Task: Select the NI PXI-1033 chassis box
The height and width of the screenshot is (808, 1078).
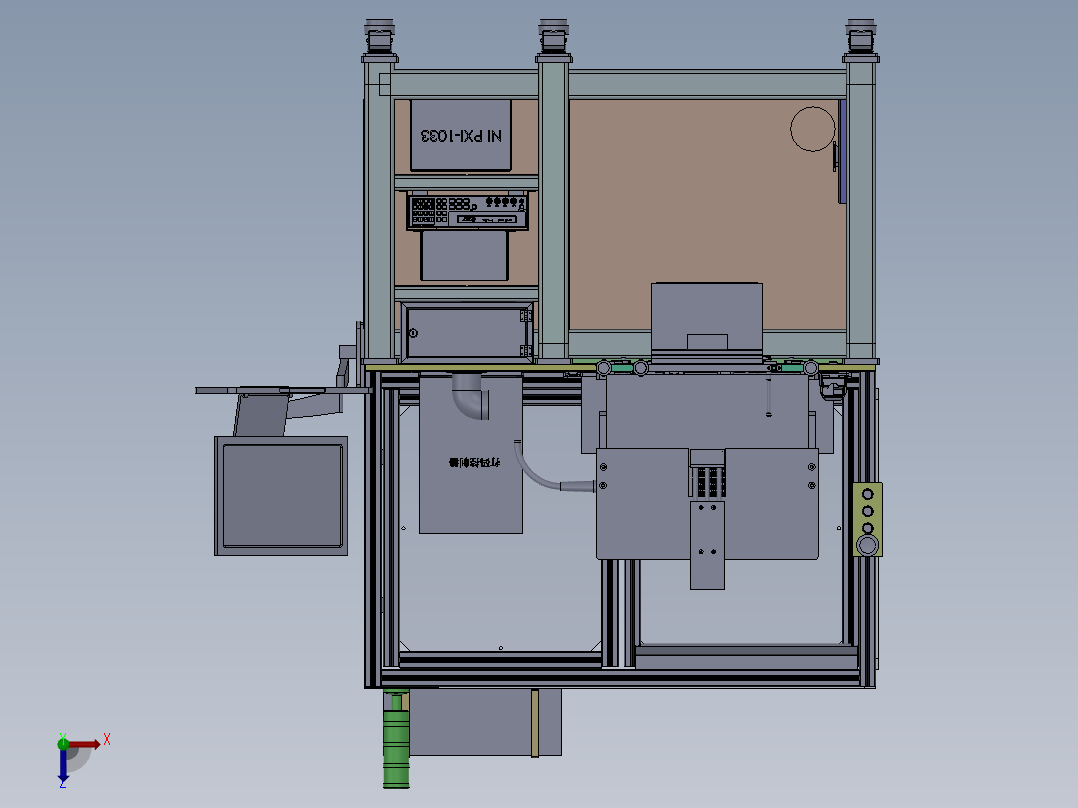Action: pyautogui.click(x=461, y=135)
